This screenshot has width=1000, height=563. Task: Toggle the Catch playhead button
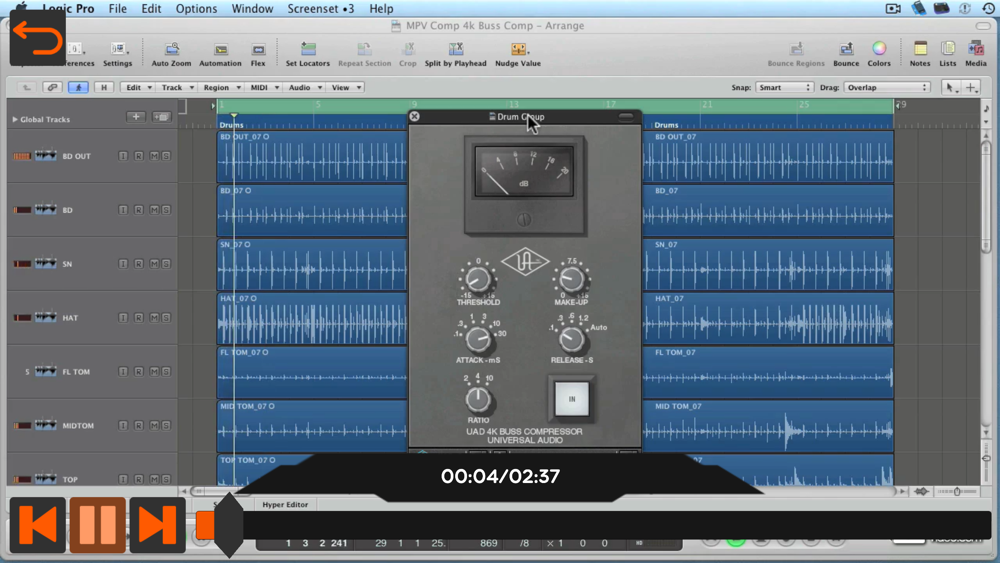[78, 87]
